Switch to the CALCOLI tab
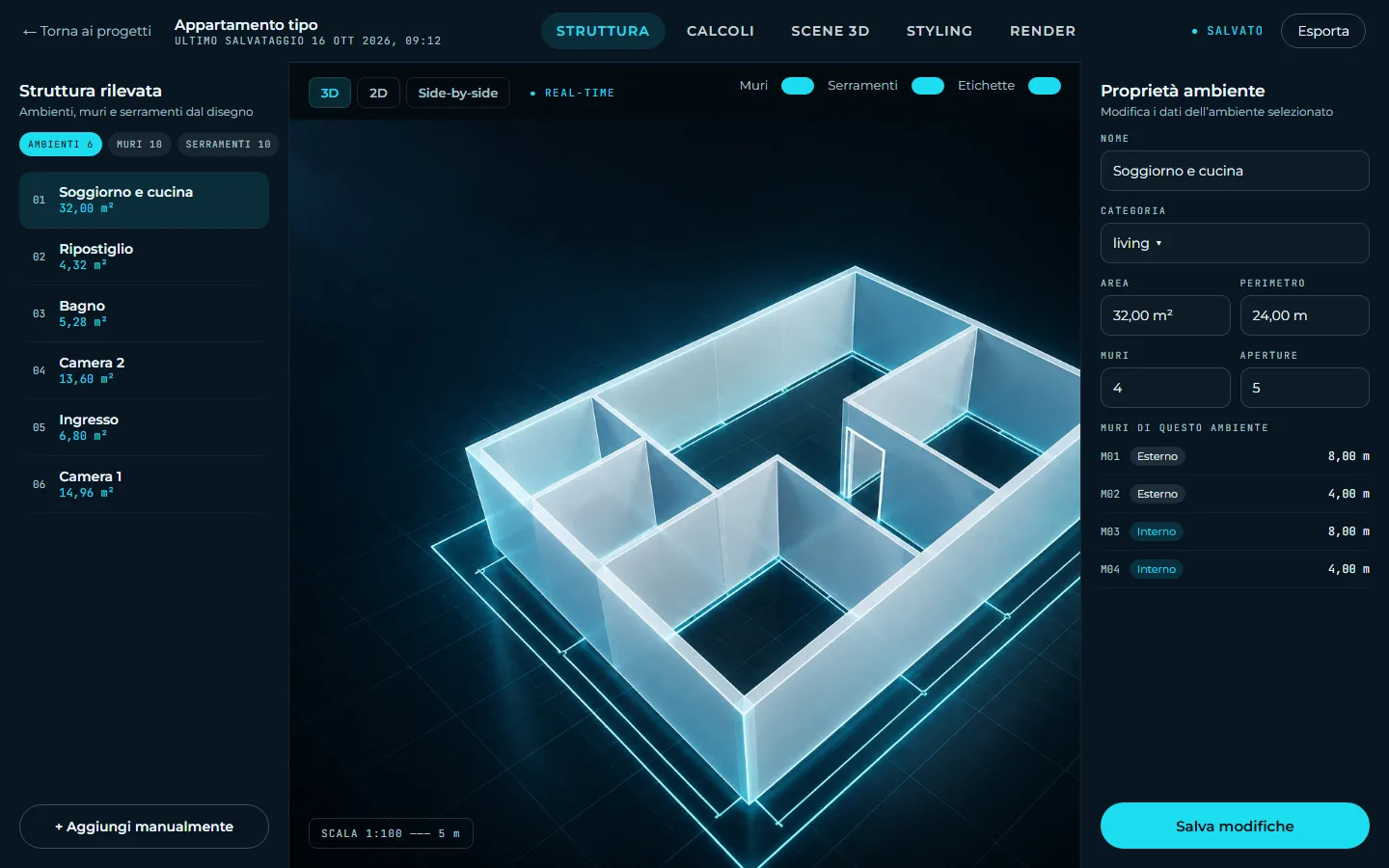This screenshot has height=868, width=1389. [721, 31]
